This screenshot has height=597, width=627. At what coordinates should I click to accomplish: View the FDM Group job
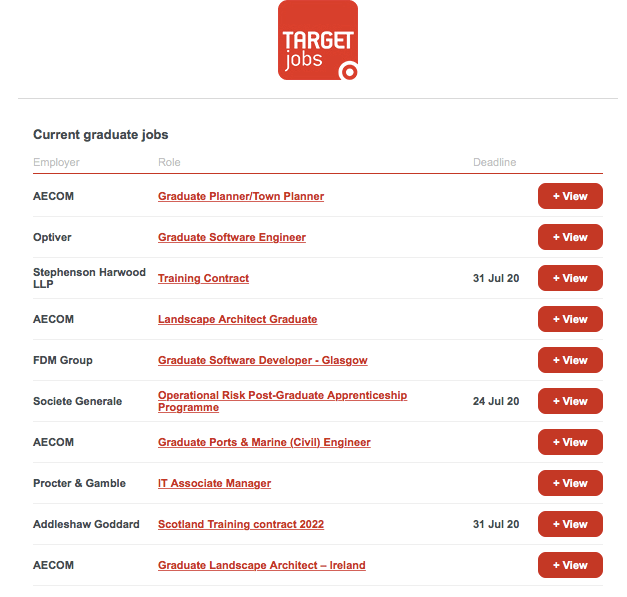click(570, 361)
